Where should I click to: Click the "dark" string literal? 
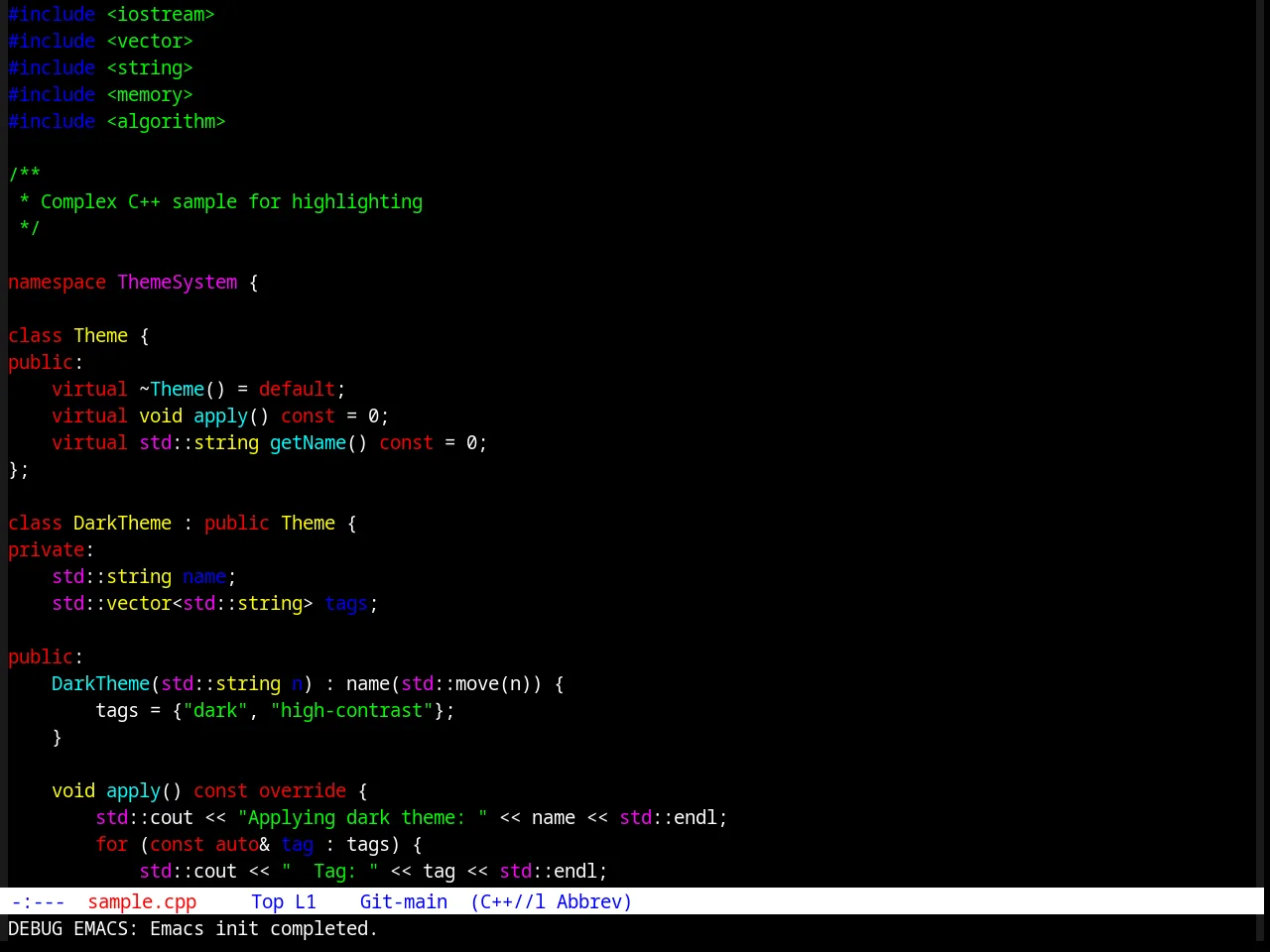point(215,710)
